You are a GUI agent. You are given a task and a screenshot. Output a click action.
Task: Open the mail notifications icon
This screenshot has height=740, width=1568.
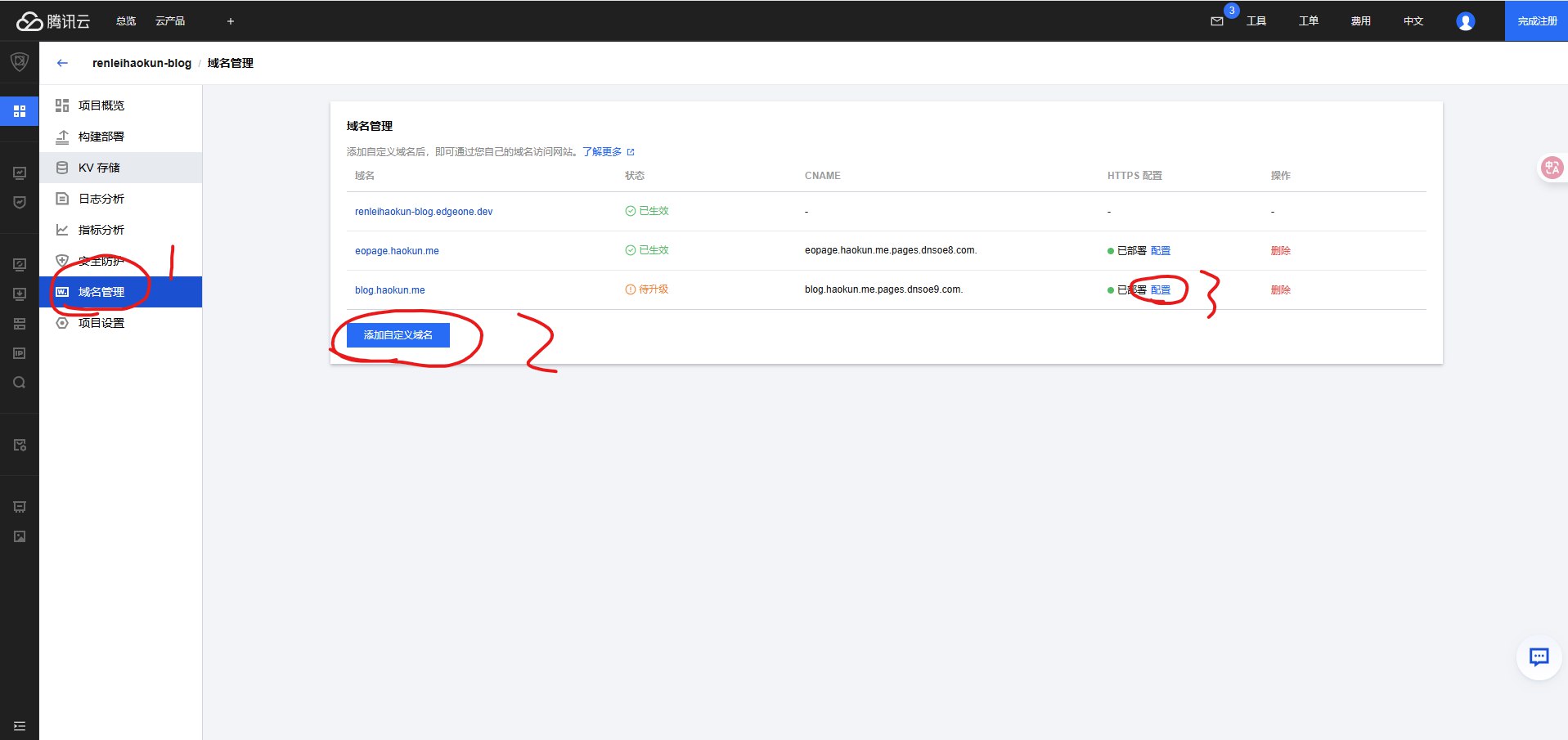pyautogui.click(x=1217, y=21)
